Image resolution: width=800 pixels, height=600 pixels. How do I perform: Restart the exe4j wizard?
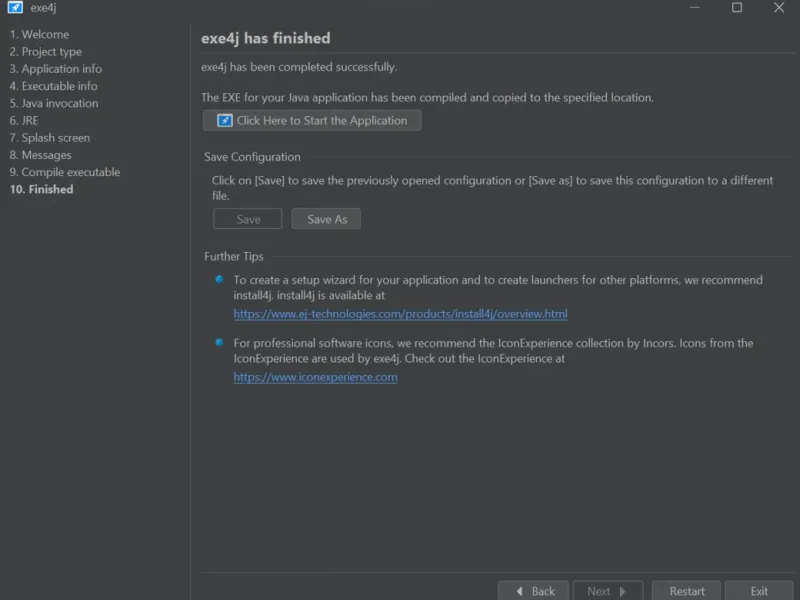[x=687, y=591]
